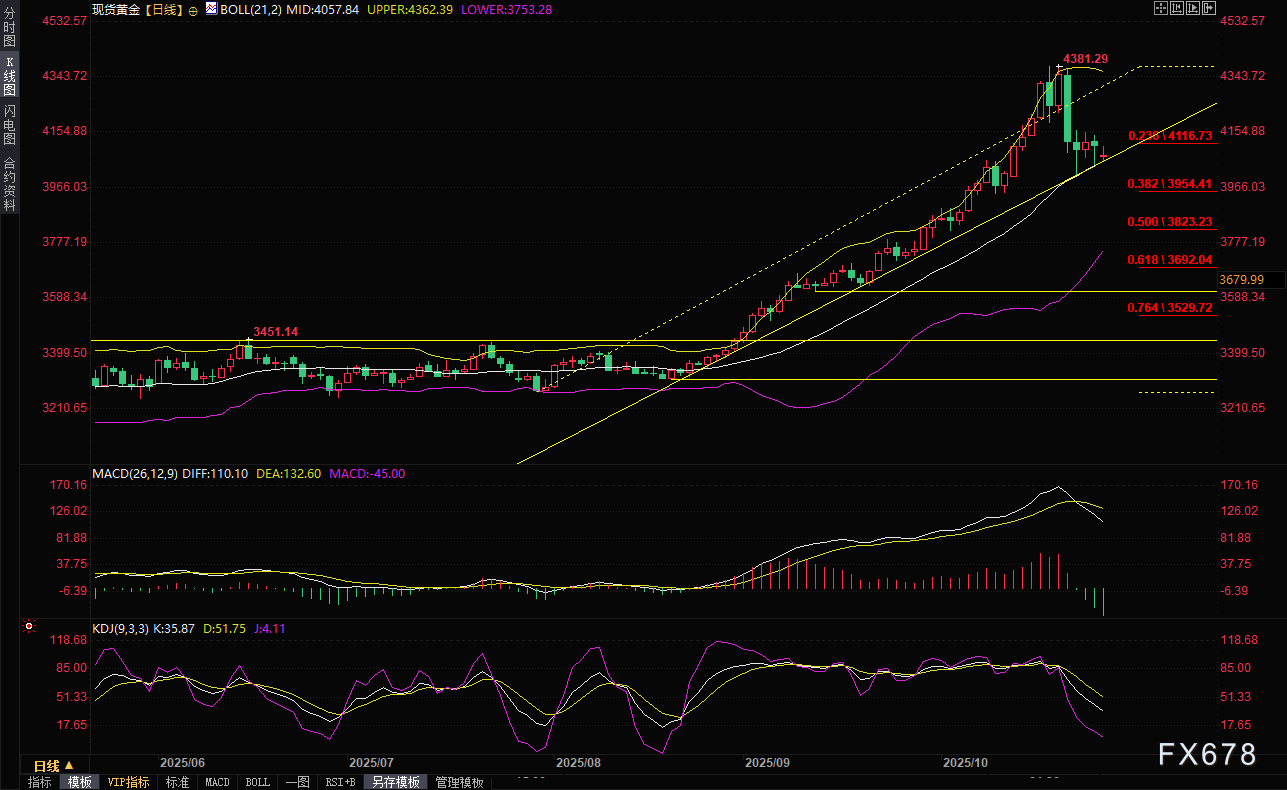Select the K线图 sidebar tab
1287x790 pixels.
click(x=9, y=75)
